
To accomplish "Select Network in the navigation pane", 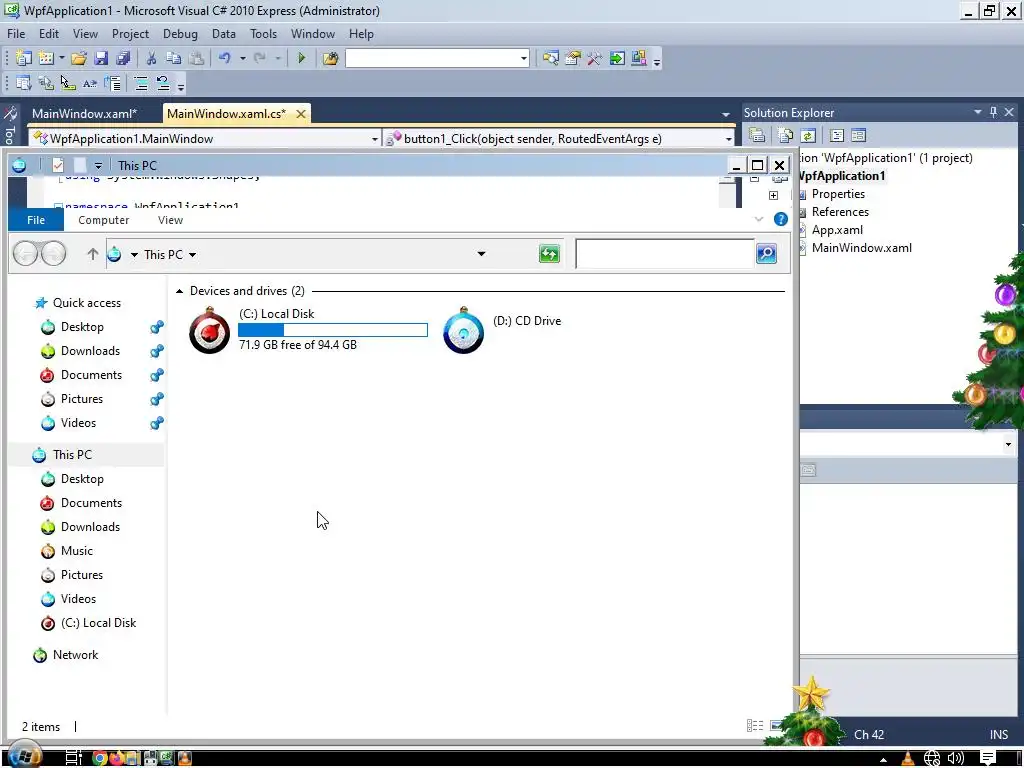I will coord(75,654).
